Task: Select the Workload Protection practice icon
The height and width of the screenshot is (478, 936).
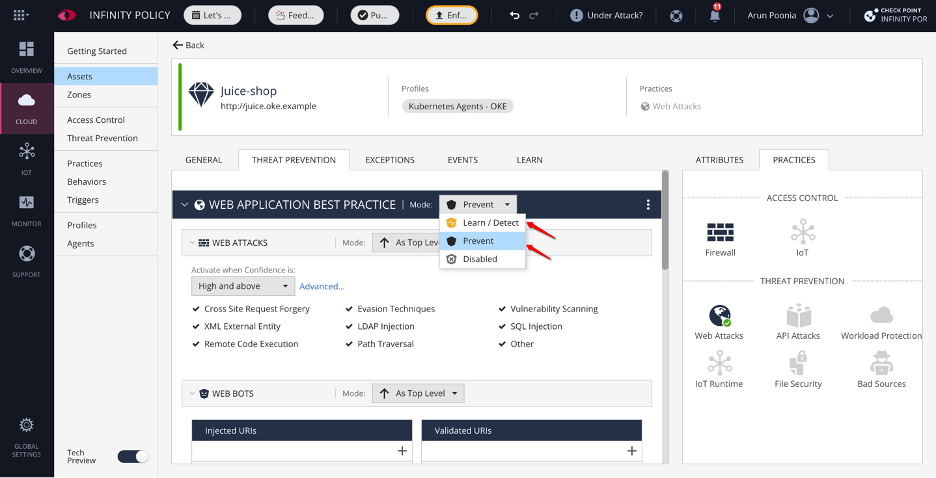Action: click(x=882, y=316)
